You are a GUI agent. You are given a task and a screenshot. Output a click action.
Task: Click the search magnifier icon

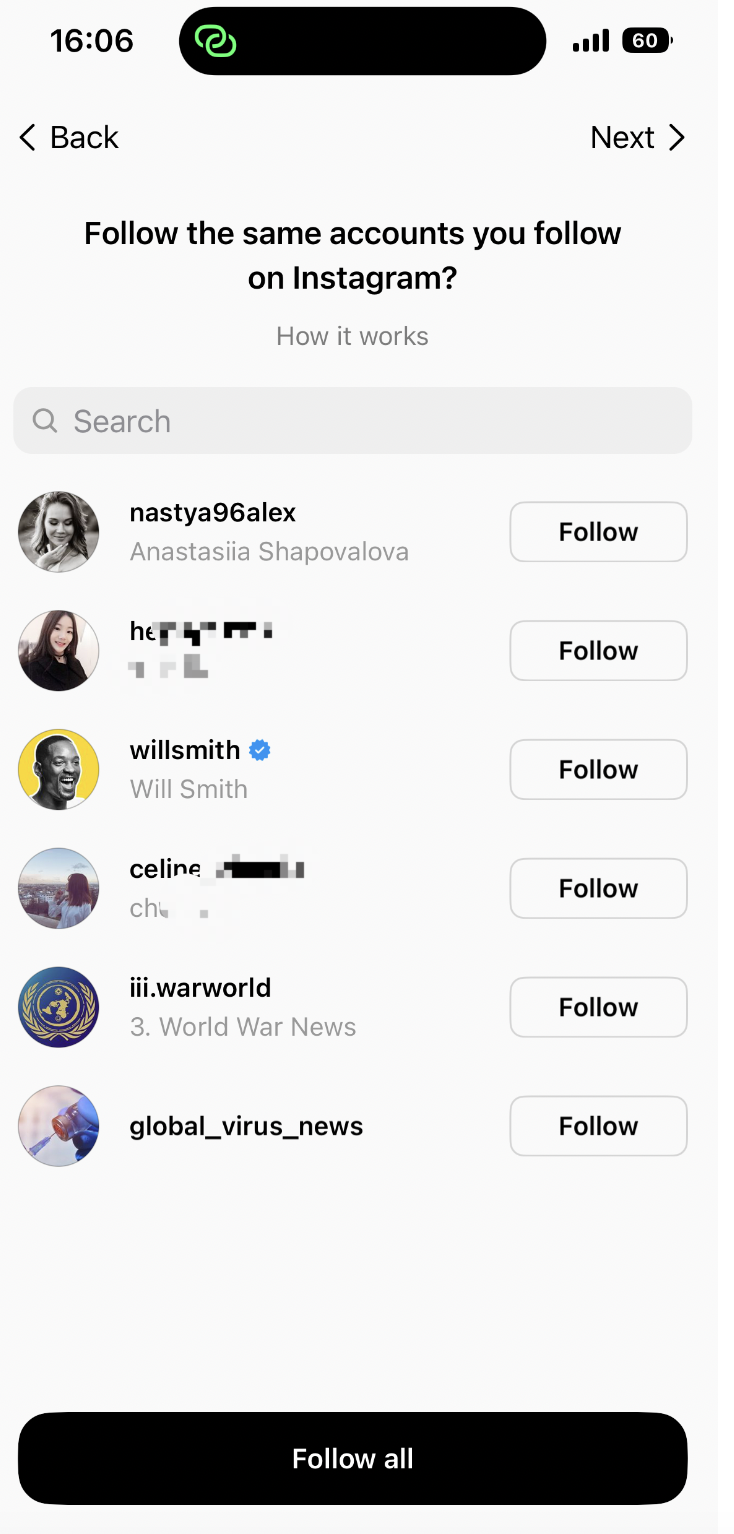click(45, 420)
